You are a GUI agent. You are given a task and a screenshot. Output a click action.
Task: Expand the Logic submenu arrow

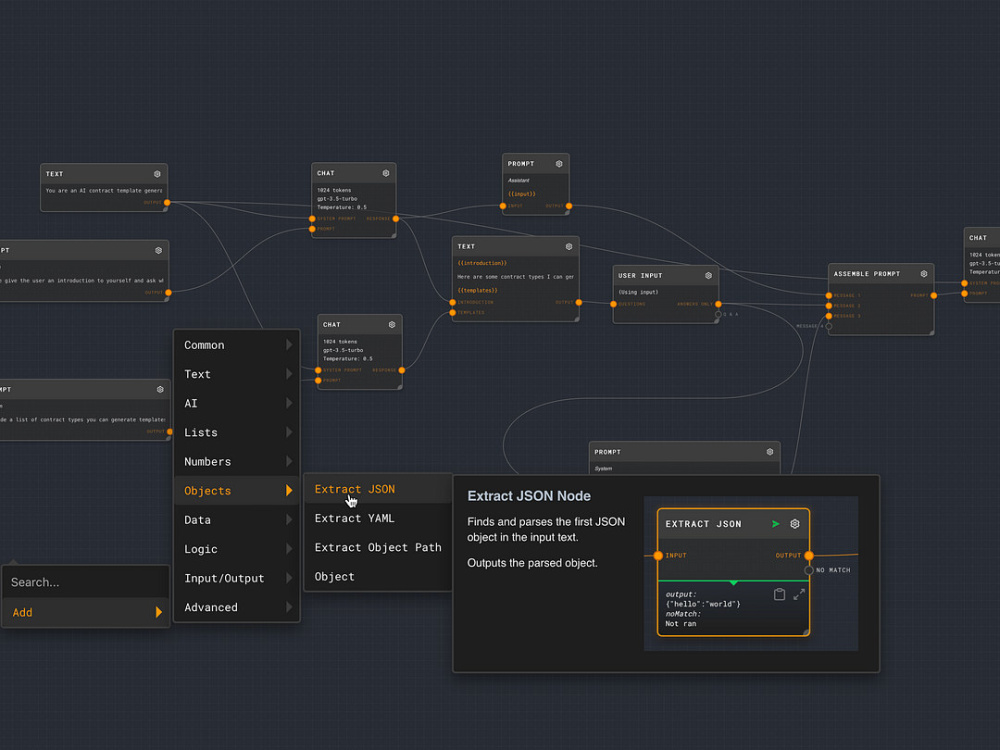coord(289,549)
